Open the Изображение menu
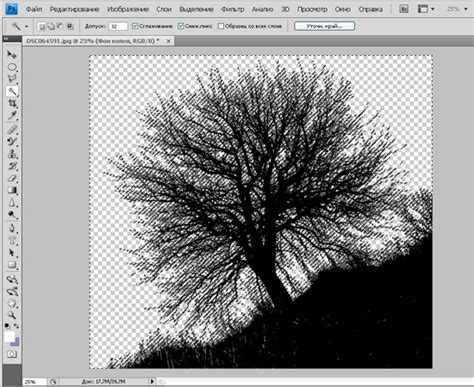Image resolution: width=474 pixels, height=387 pixels. [x=128, y=9]
